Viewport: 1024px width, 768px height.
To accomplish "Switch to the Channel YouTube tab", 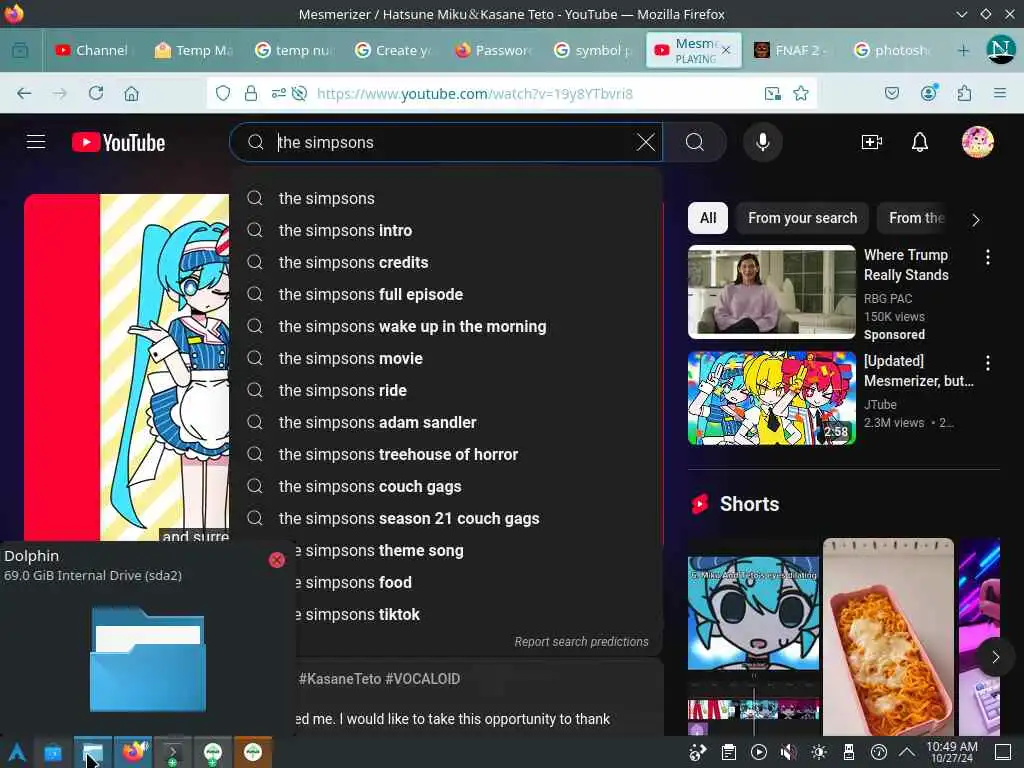I will coord(92,50).
